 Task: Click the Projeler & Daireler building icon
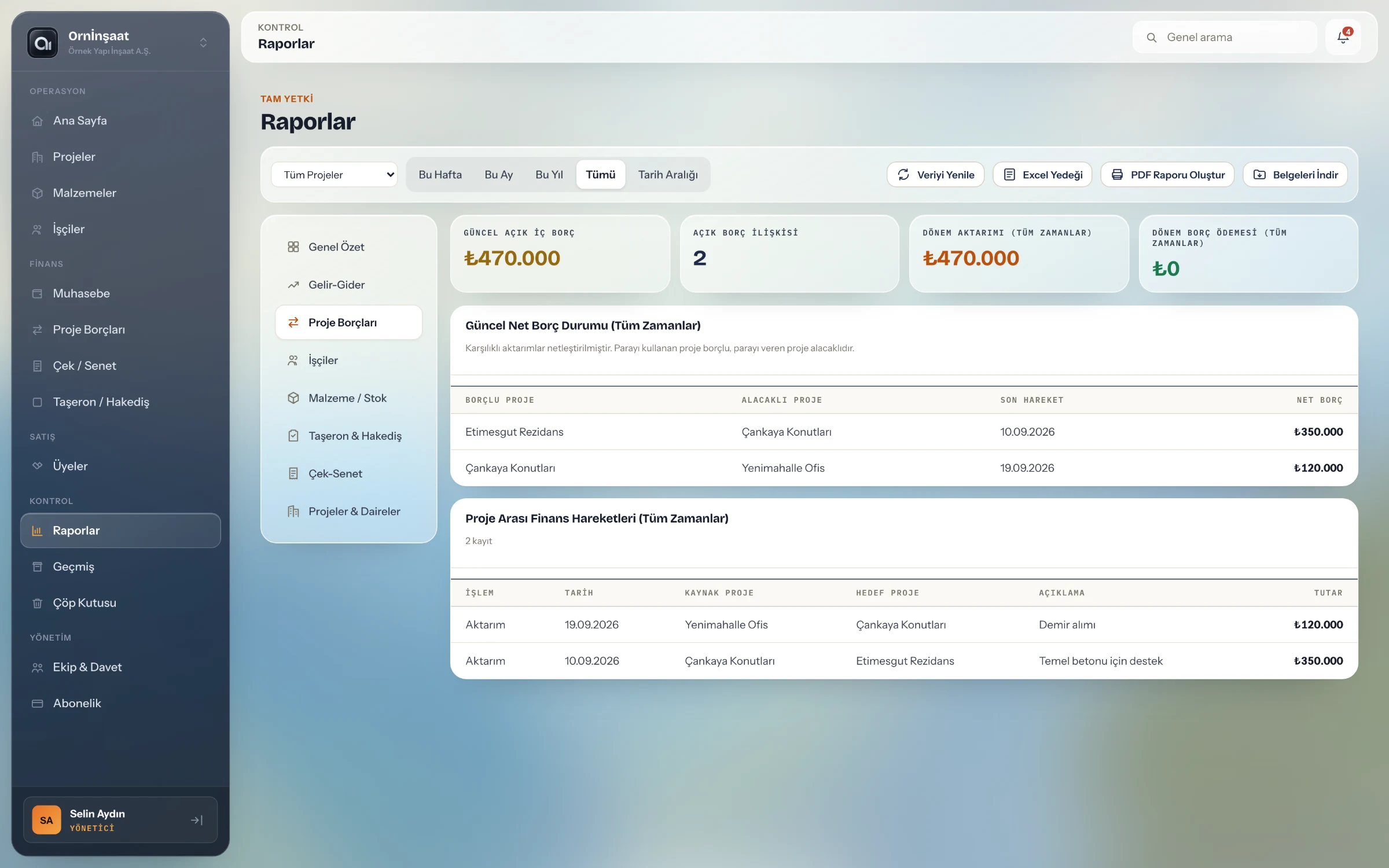(x=293, y=512)
